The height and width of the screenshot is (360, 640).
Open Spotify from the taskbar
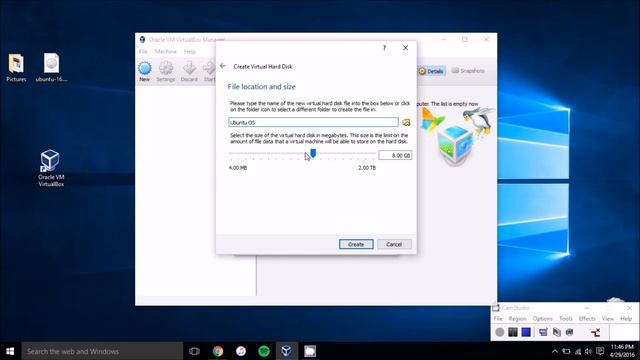[x=264, y=351]
